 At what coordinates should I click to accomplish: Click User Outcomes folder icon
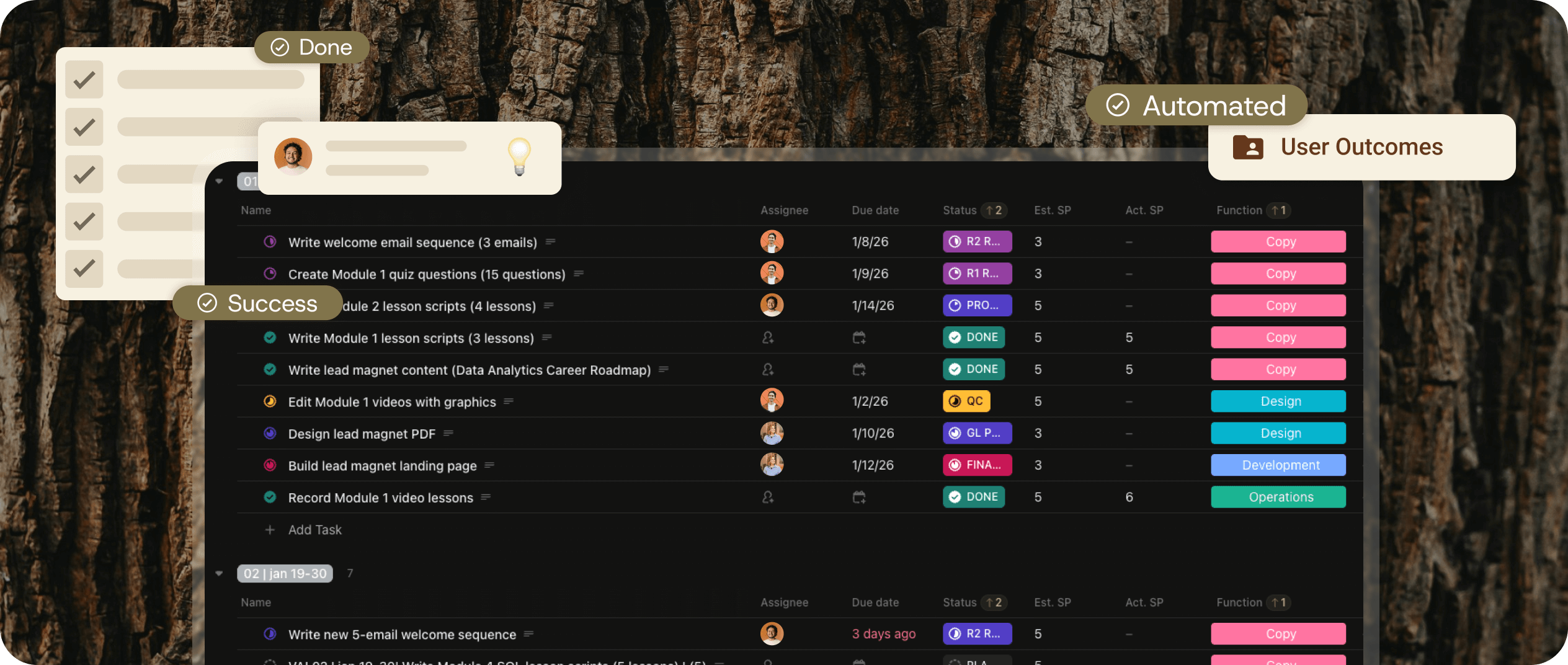(1248, 148)
